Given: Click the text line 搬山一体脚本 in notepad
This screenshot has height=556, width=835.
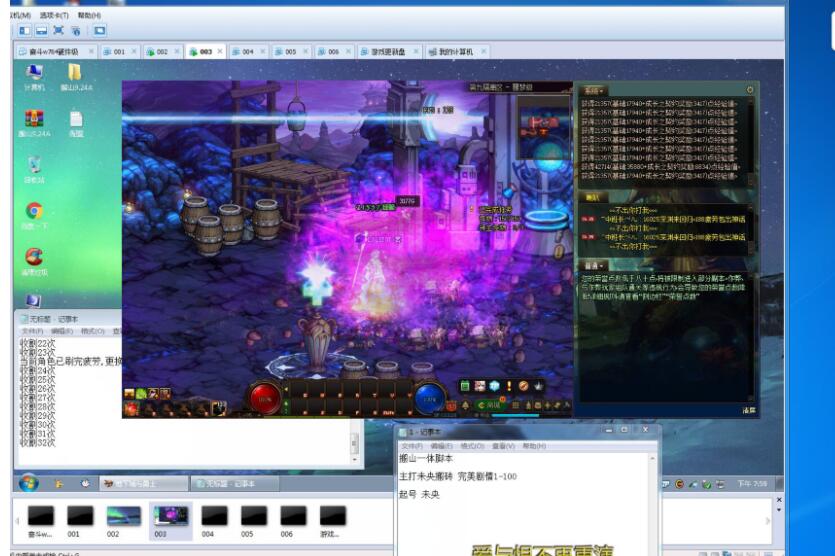Looking at the screenshot, I should pos(426,458).
